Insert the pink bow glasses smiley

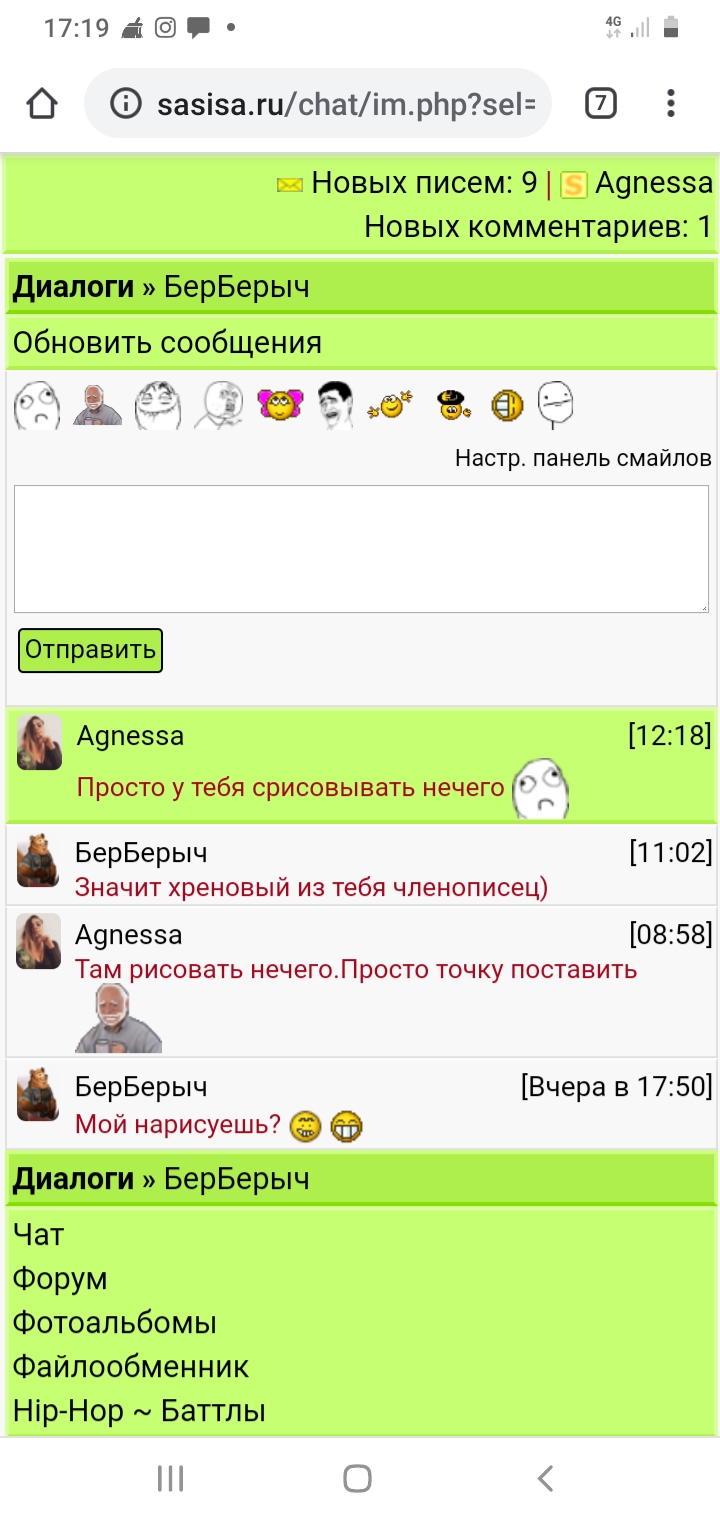pyautogui.click(x=280, y=404)
